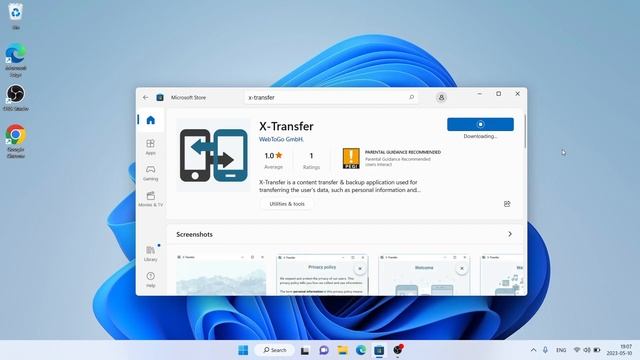Select the Google Chrome desktop shortcut
Image resolution: width=640 pixels, height=360 pixels.
point(16,141)
